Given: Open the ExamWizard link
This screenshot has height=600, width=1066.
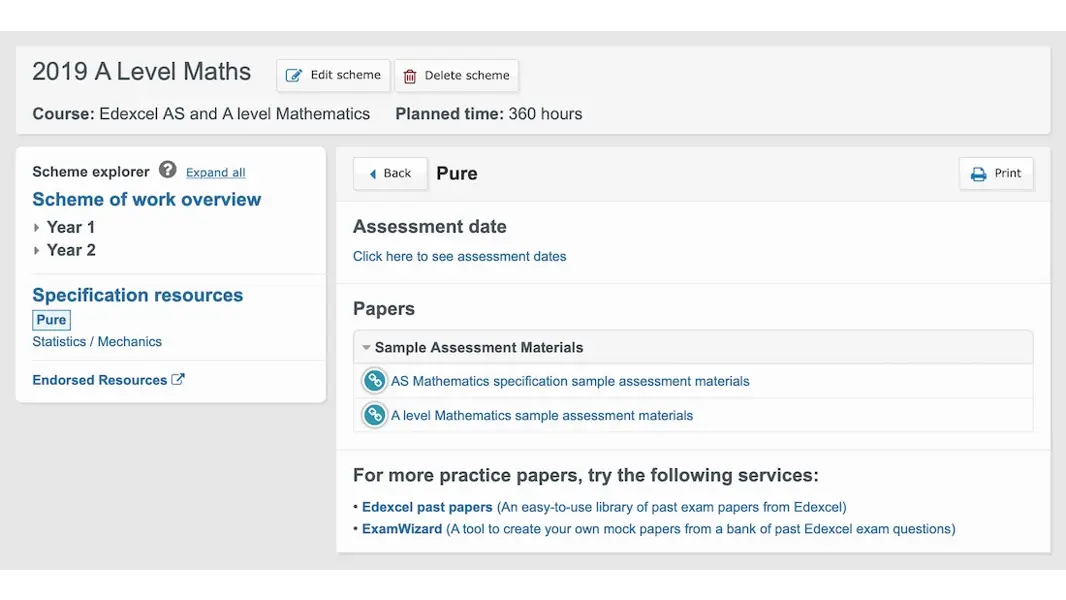Looking at the screenshot, I should 402,529.
